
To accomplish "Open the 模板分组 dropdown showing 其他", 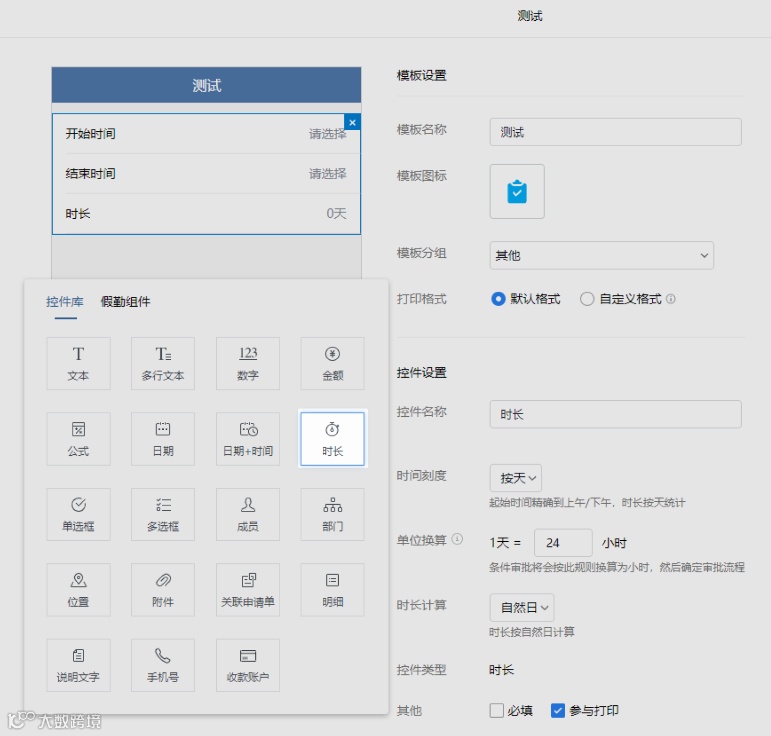I will (601, 255).
